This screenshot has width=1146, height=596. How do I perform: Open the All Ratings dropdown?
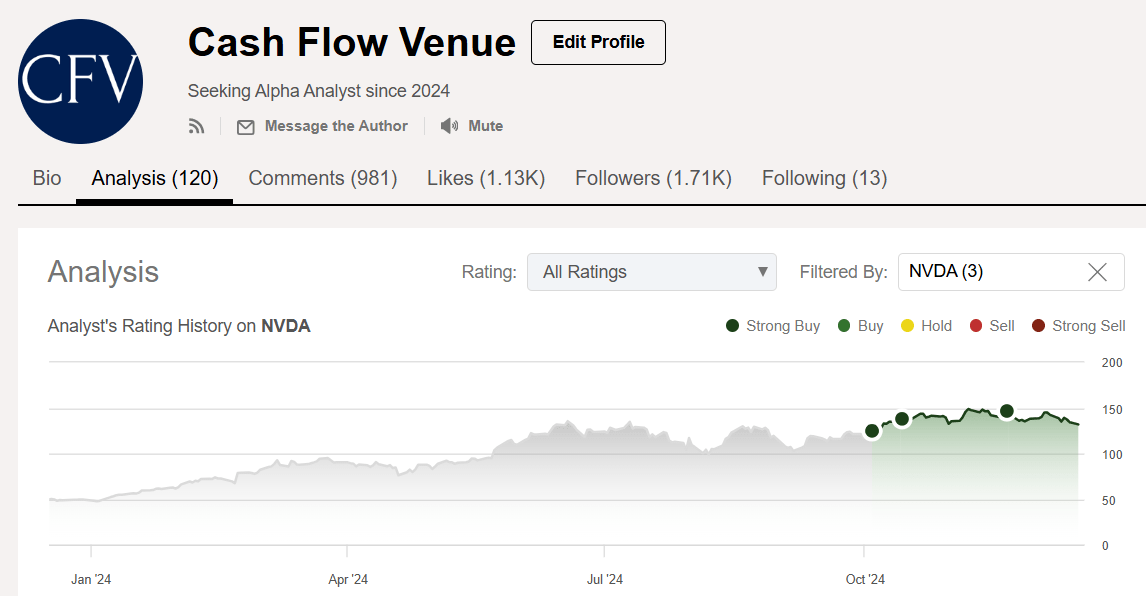pos(651,272)
